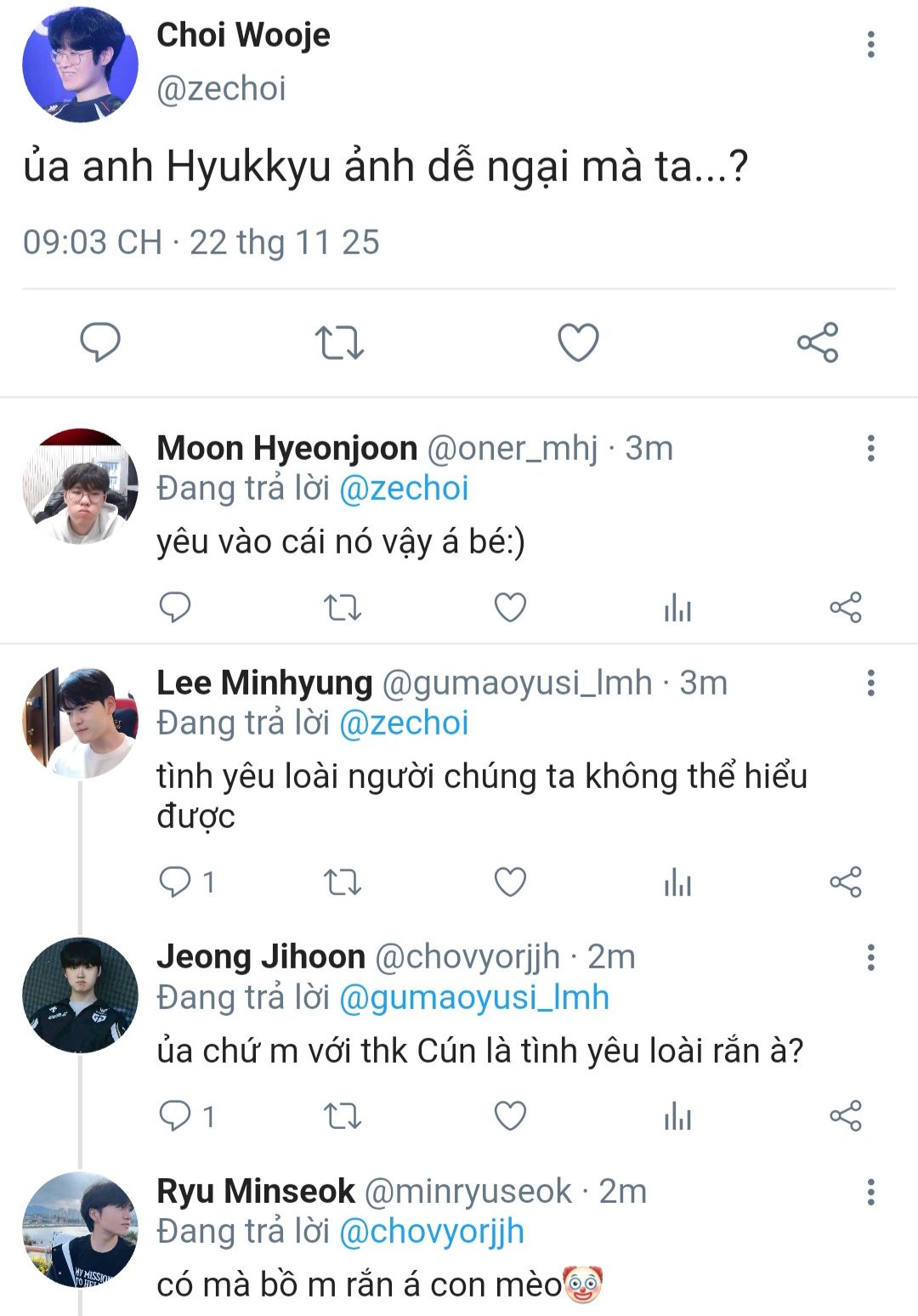This screenshot has width=918, height=1316.
Task: Like Moon Hyeonjoon's reply
Action: pos(510,608)
